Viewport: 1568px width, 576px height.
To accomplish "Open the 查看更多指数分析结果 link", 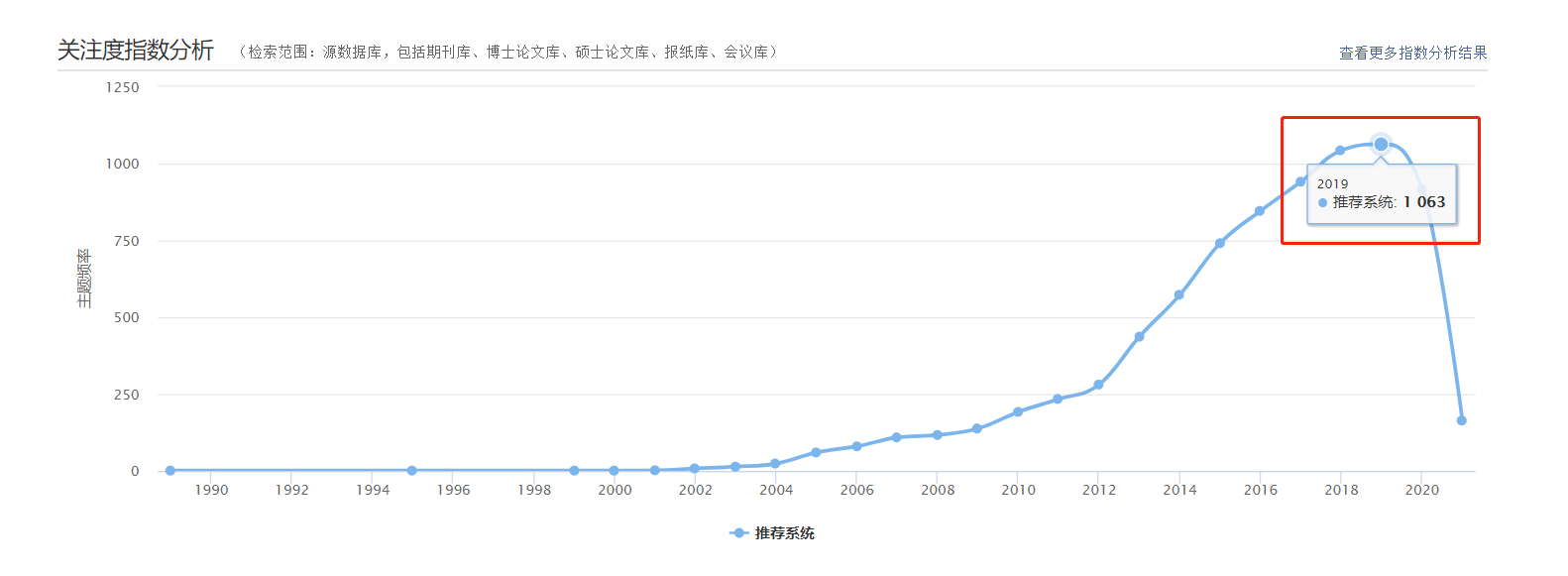I will click(x=1412, y=53).
